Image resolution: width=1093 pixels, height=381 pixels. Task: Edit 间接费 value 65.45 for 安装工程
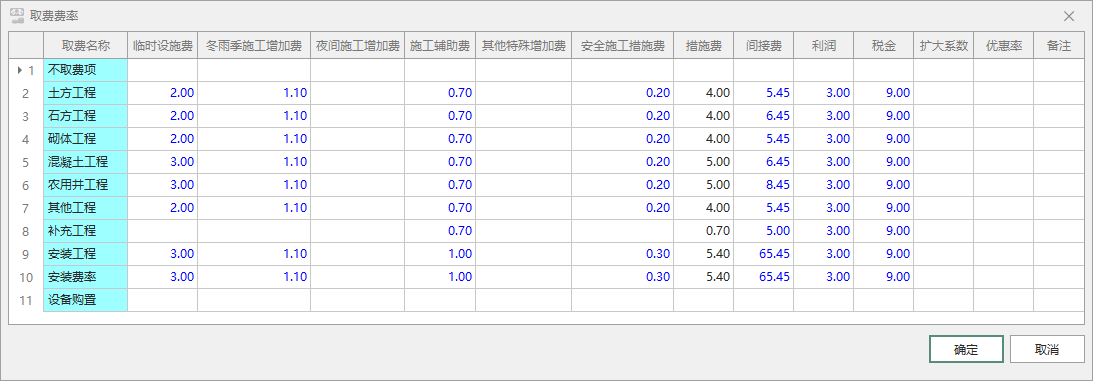pos(763,254)
